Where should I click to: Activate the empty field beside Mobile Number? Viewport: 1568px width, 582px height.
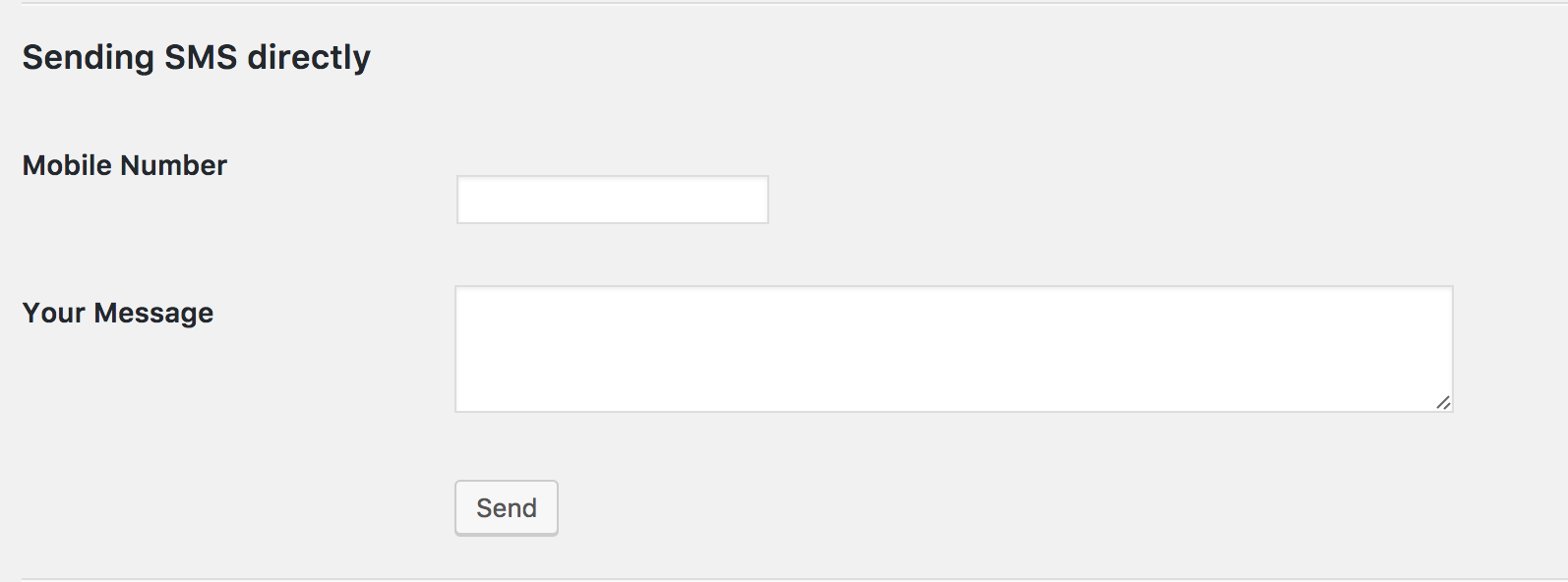[612, 200]
